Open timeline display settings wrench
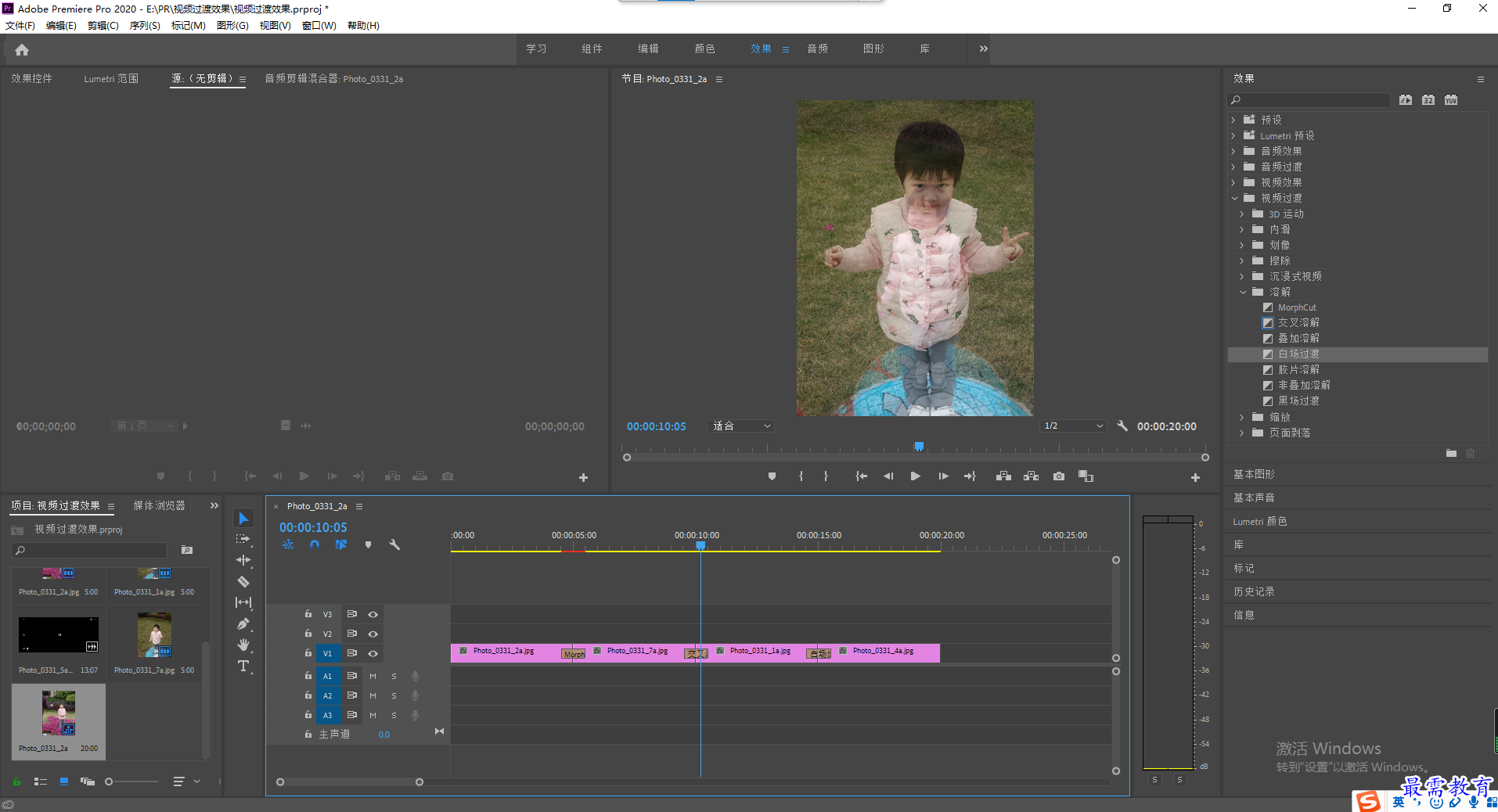This screenshot has width=1498, height=812. click(394, 544)
